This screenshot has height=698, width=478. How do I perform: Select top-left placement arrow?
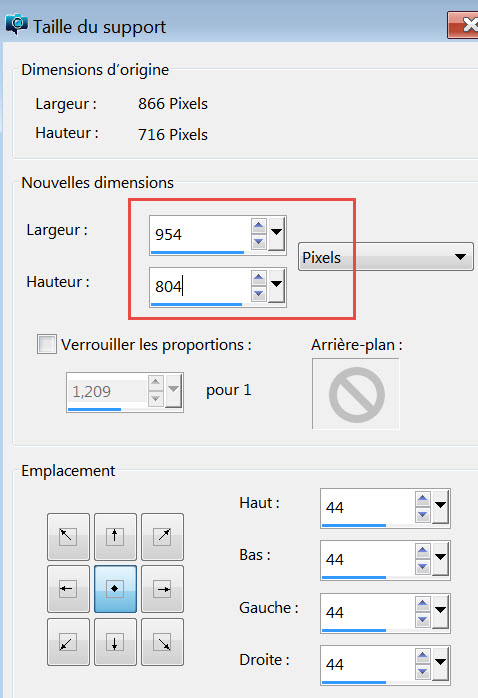[69, 536]
